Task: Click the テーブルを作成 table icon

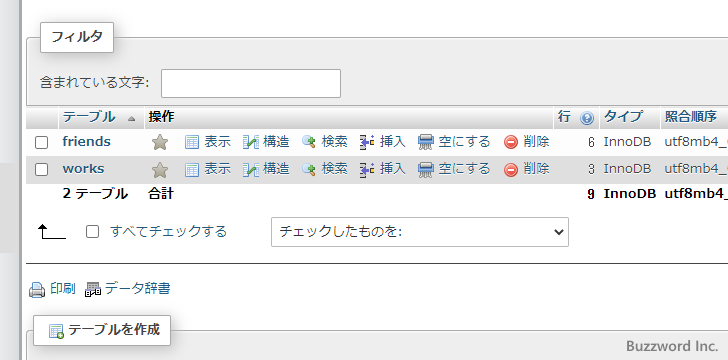Action: (56, 331)
